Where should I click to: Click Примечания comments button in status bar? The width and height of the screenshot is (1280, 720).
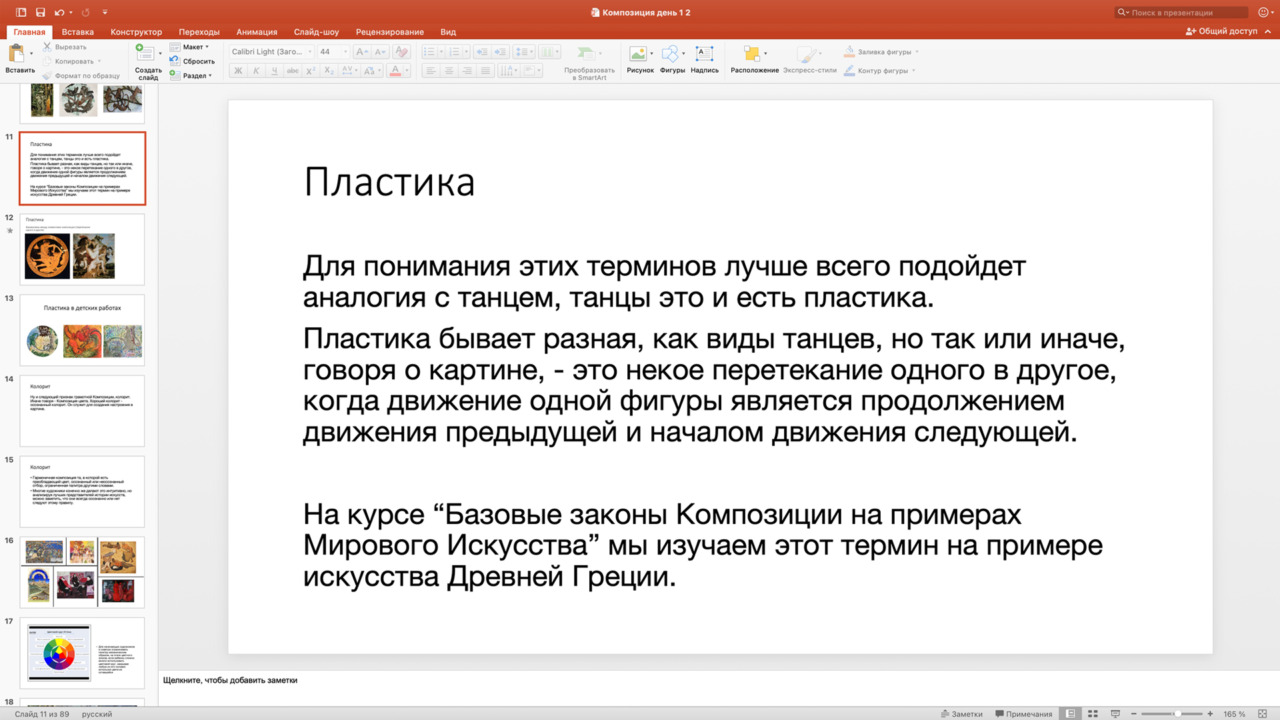click(x=1023, y=714)
